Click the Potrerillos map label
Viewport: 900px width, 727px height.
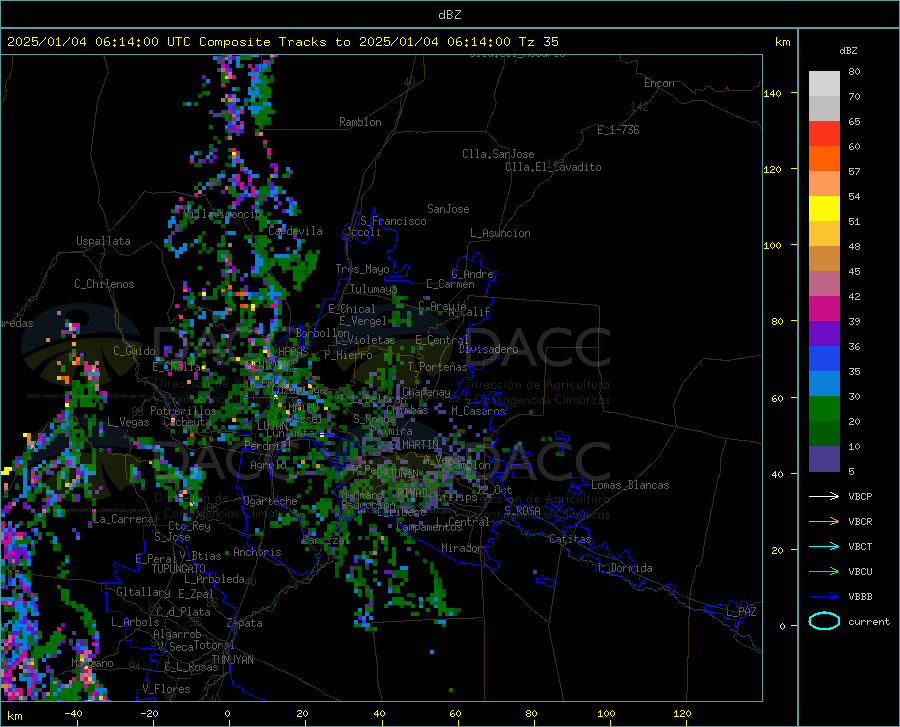[x=183, y=411]
